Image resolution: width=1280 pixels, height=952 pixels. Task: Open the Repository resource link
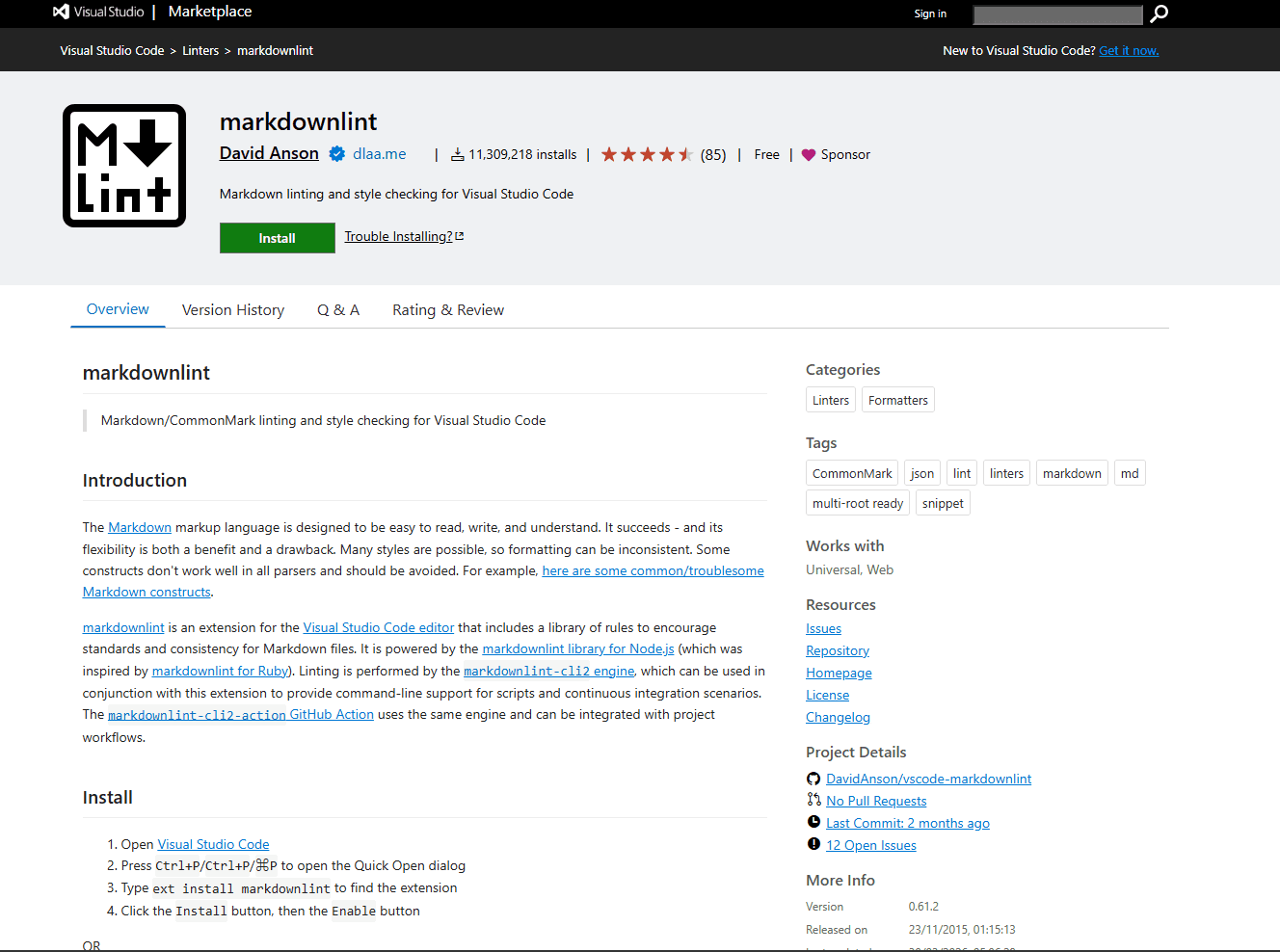tap(838, 650)
